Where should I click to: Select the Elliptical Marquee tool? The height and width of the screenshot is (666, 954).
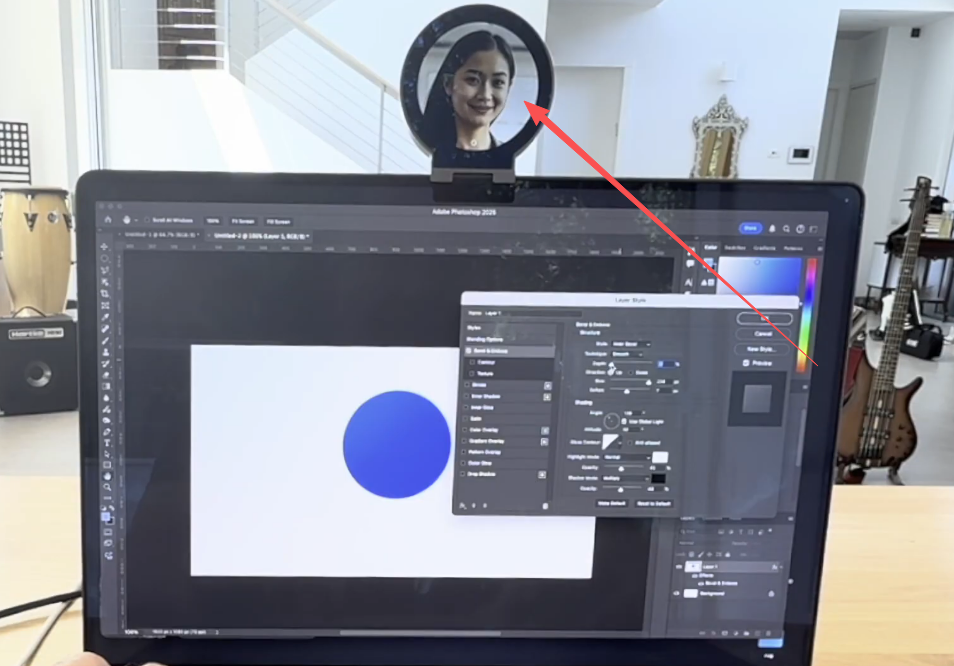[105, 258]
